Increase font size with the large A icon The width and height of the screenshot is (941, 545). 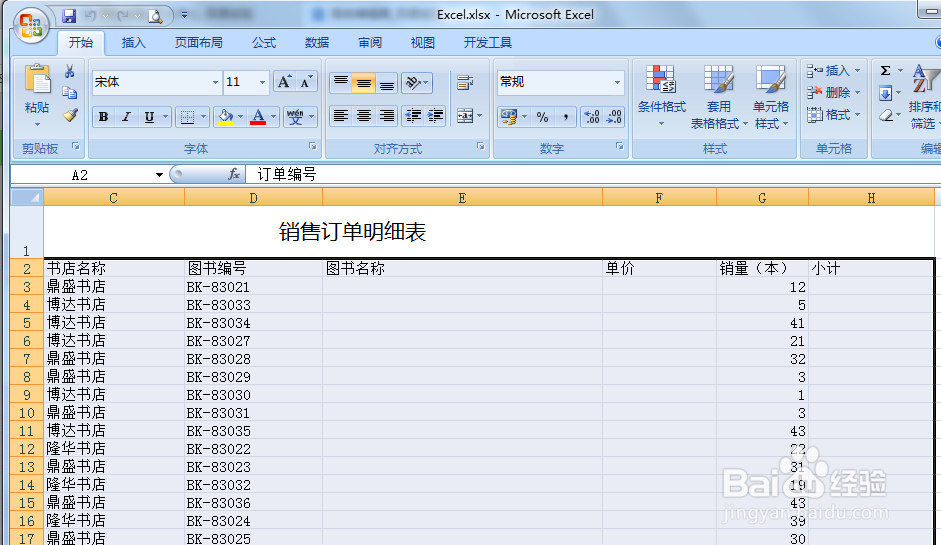284,82
